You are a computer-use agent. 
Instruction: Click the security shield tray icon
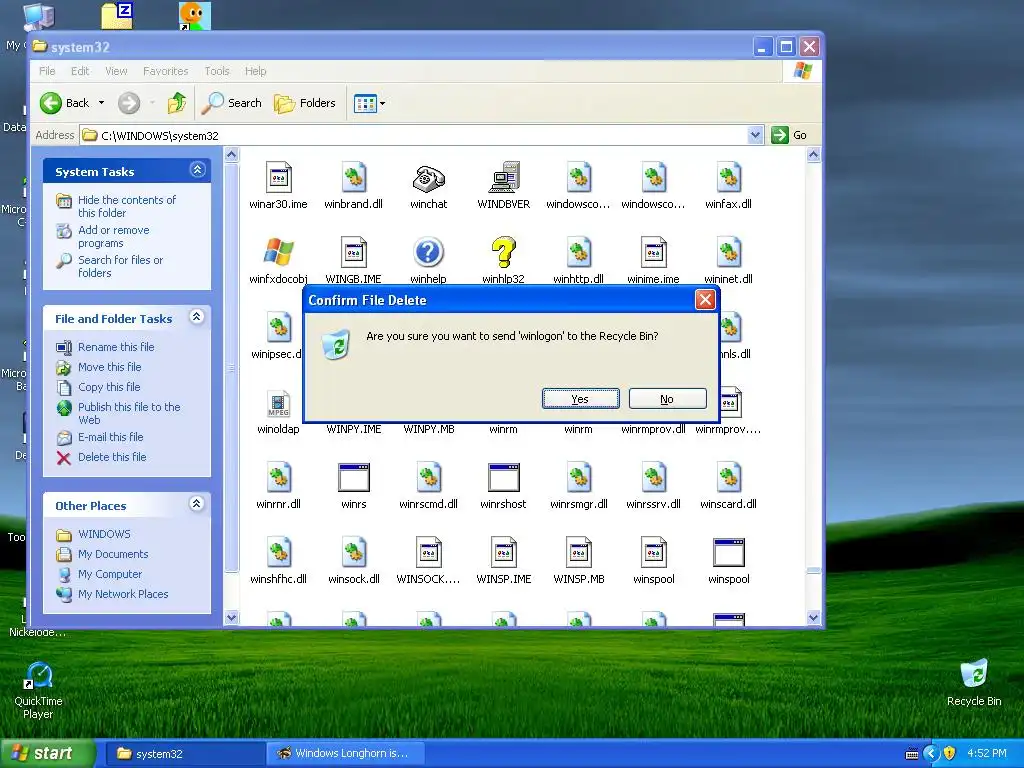click(949, 753)
